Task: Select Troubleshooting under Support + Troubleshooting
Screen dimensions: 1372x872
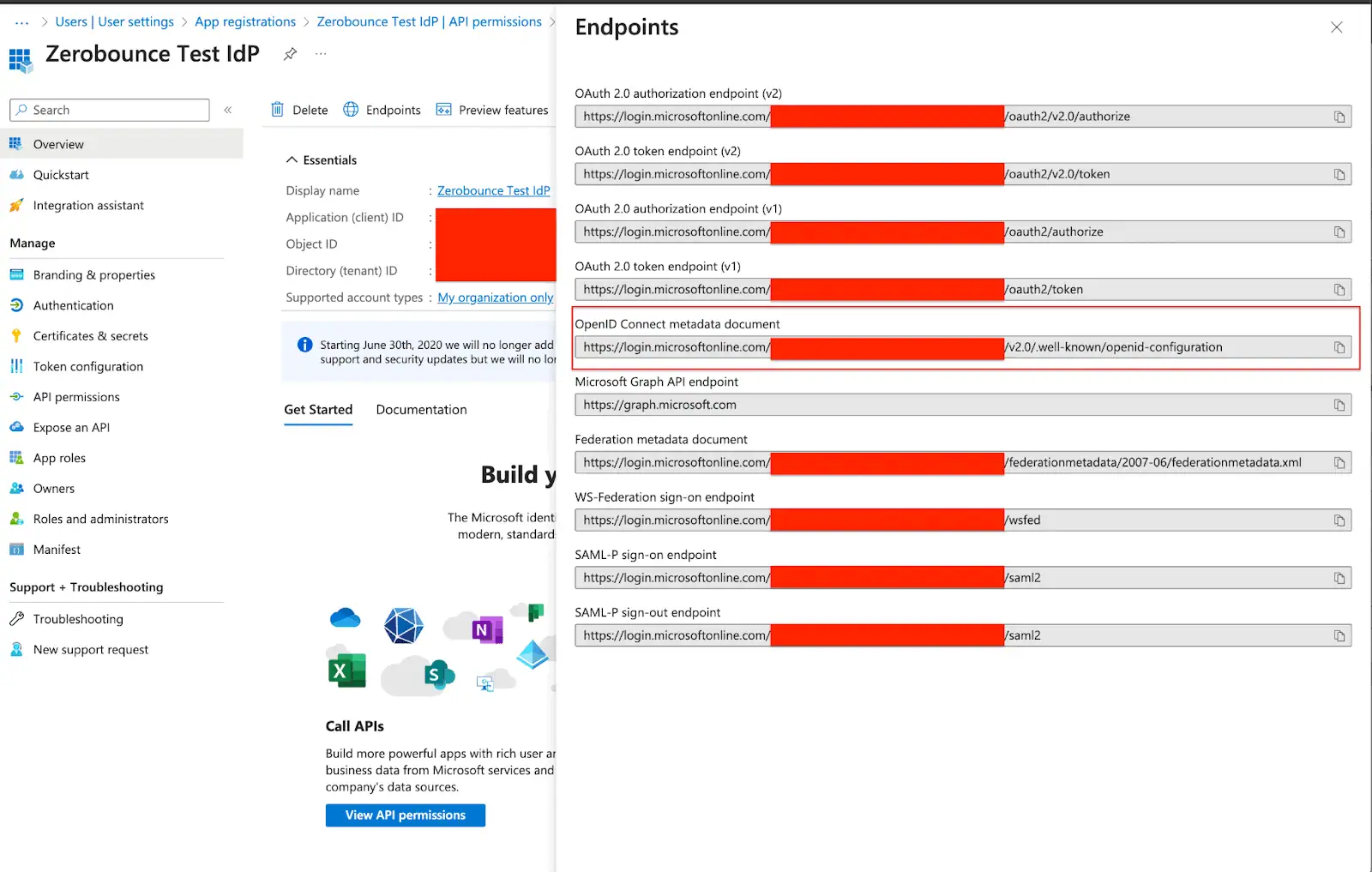Action: (x=77, y=618)
